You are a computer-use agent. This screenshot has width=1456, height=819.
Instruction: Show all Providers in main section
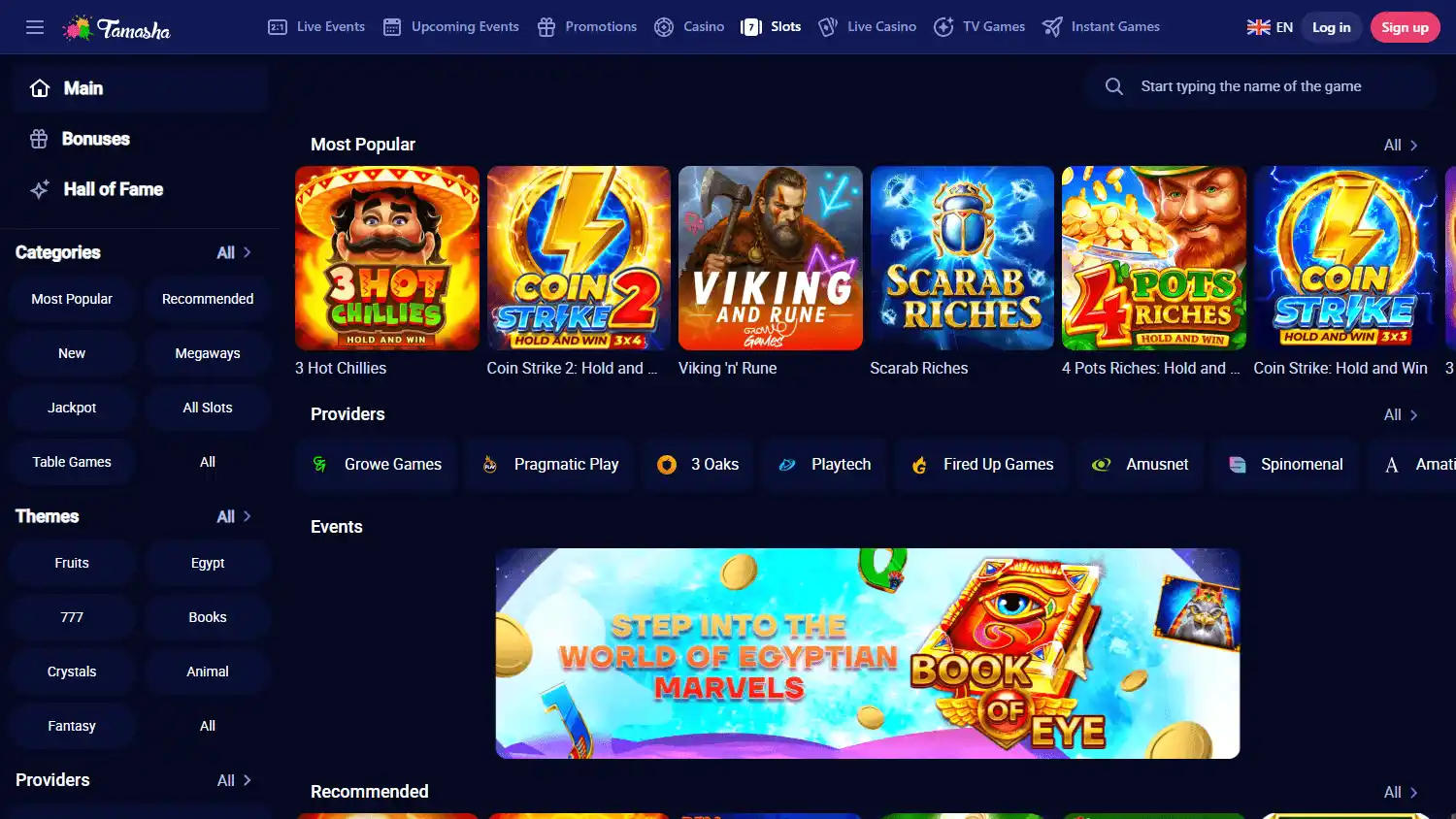pos(1401,414)
